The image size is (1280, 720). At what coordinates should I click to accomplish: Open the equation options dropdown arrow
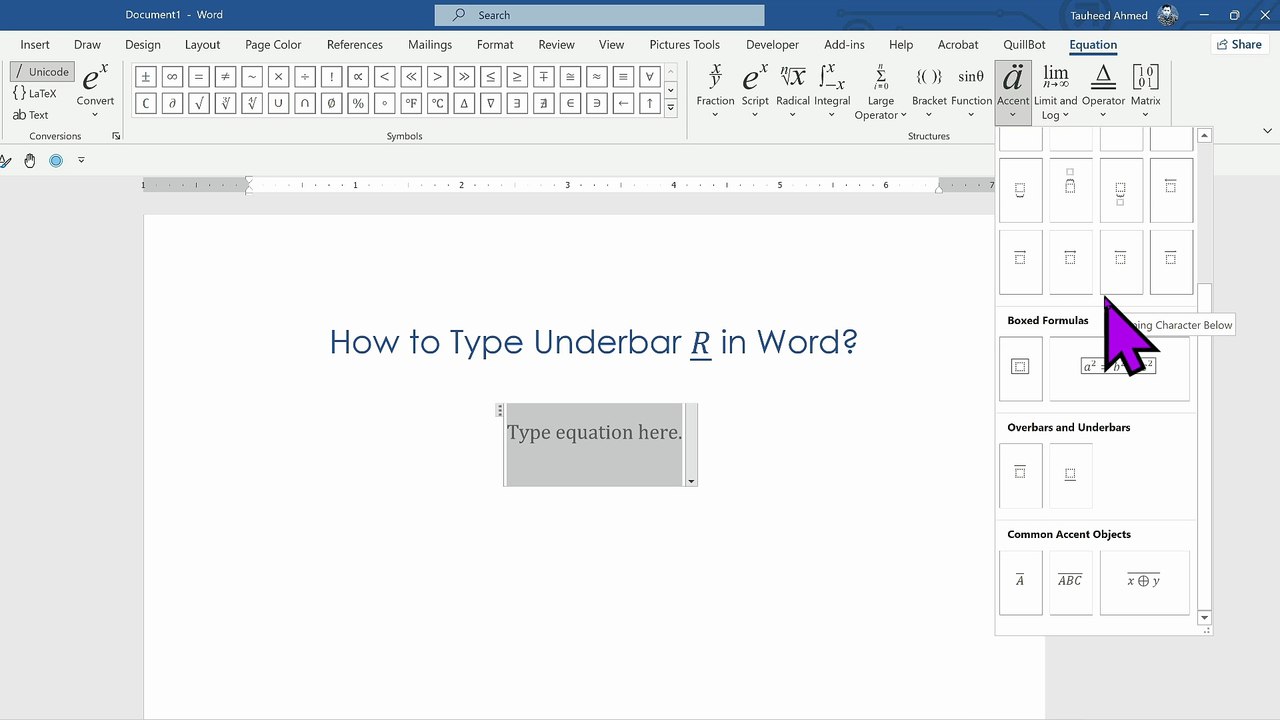coord(691,481)
